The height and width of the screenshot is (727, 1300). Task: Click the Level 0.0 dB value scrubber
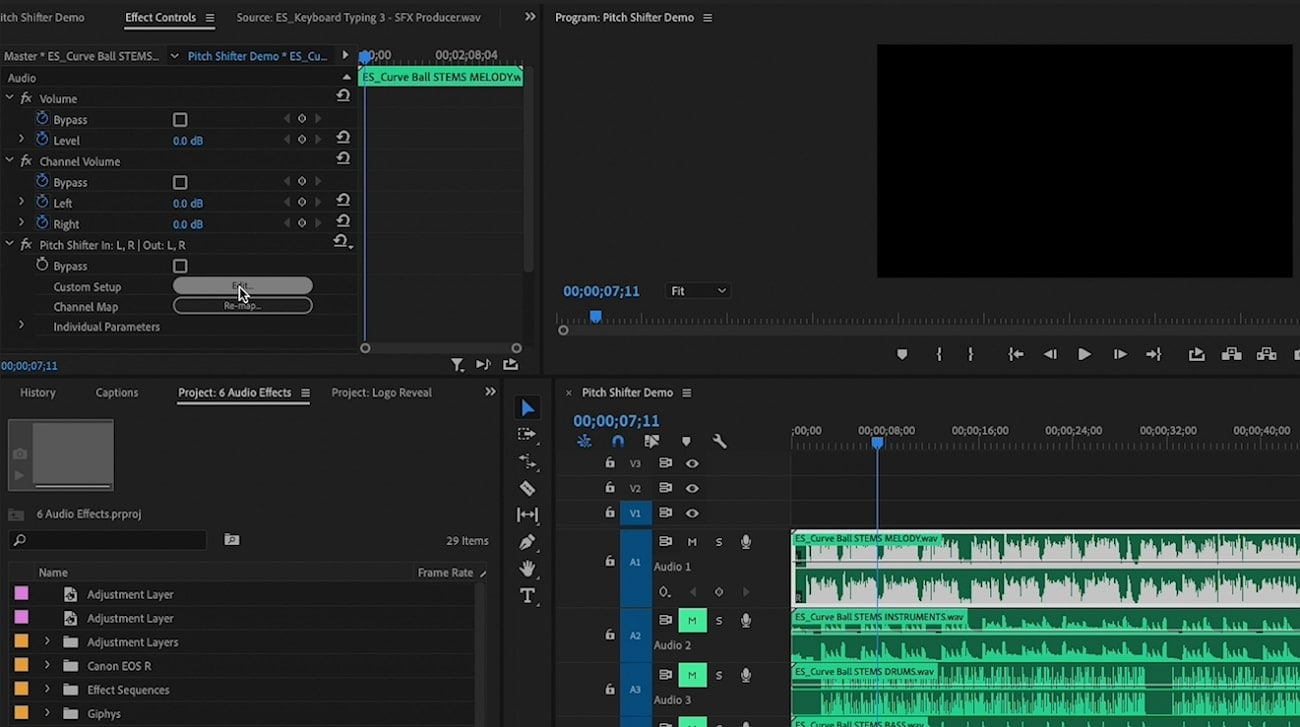[x=187, y=140]
